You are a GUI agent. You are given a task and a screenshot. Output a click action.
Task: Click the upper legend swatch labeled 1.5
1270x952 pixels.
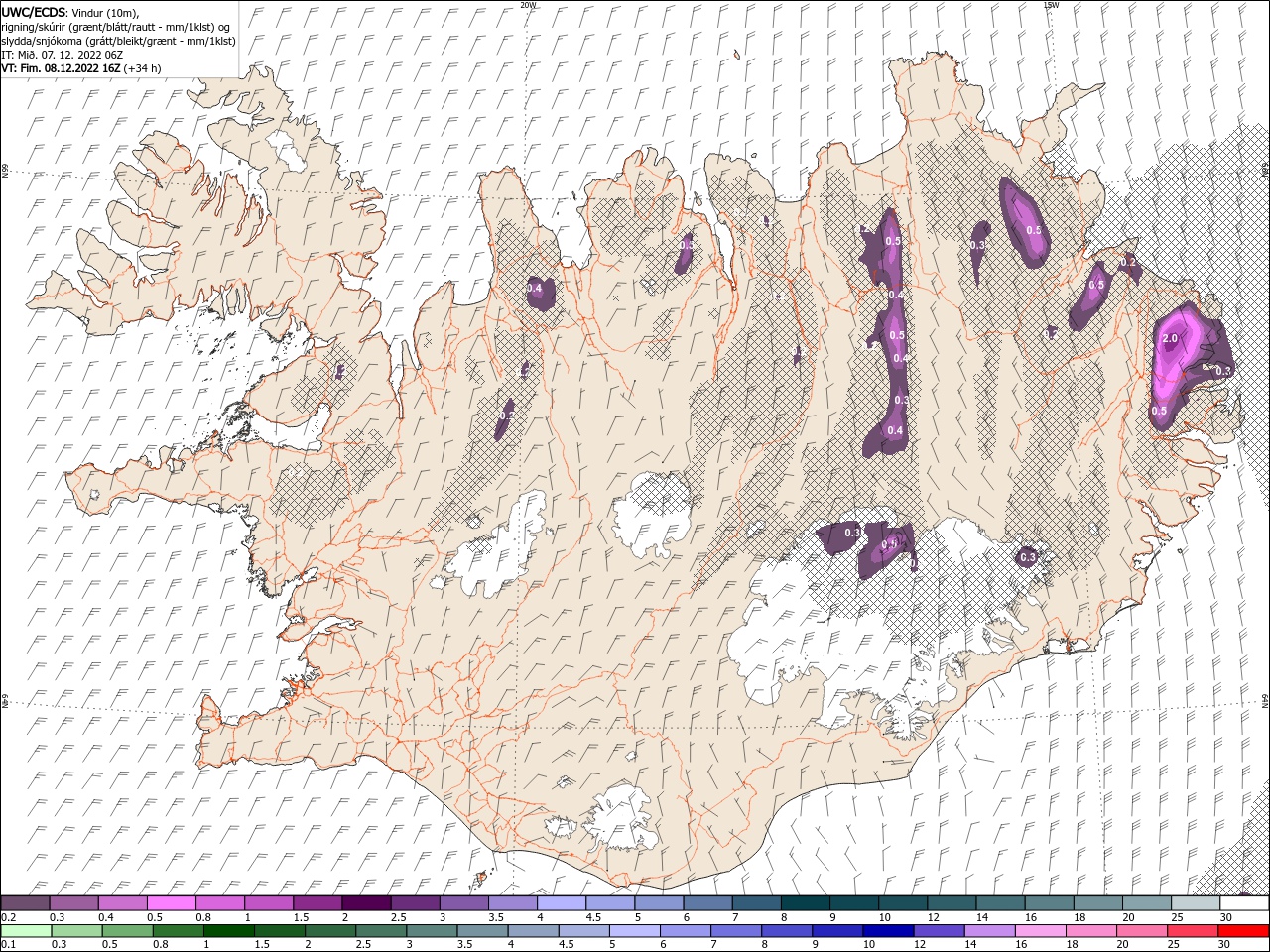point(318,903)
